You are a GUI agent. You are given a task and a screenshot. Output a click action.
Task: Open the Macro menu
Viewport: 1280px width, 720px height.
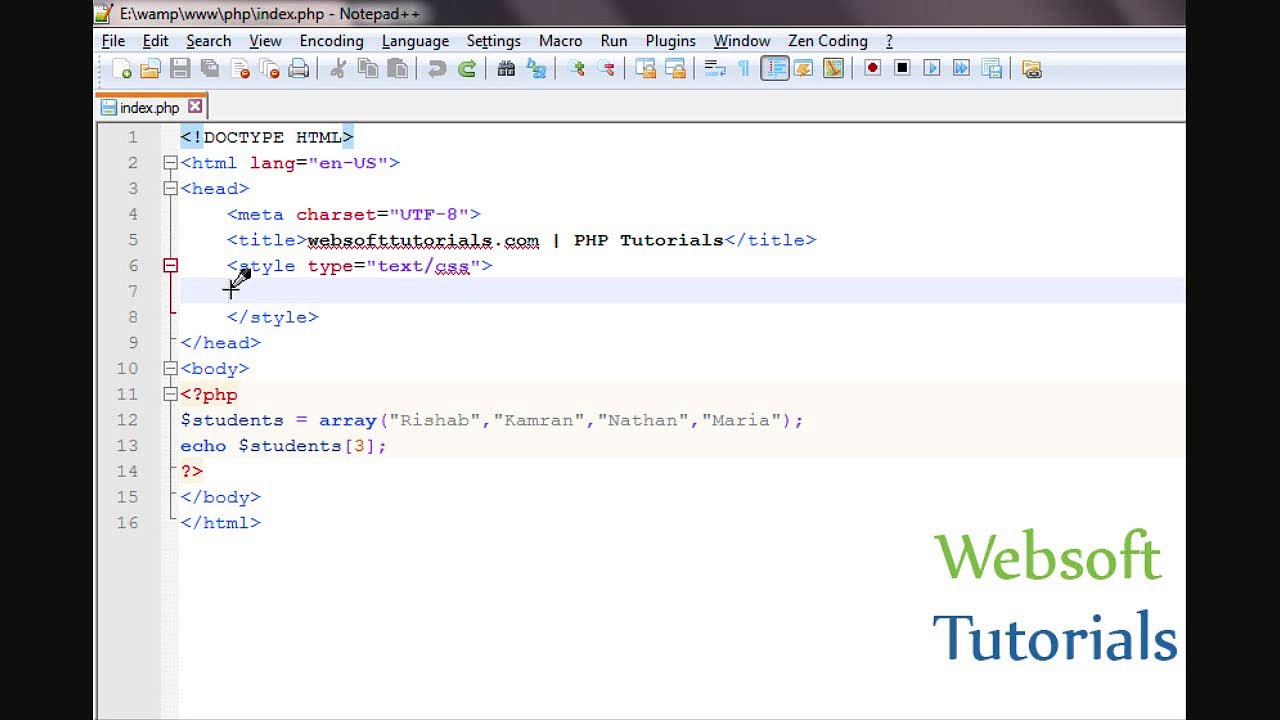(560, 41)
